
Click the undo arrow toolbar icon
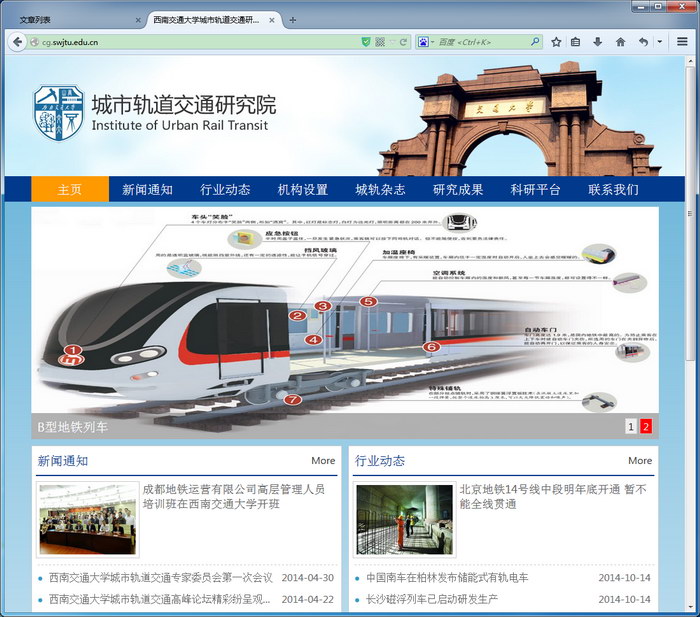pos(643,42)
